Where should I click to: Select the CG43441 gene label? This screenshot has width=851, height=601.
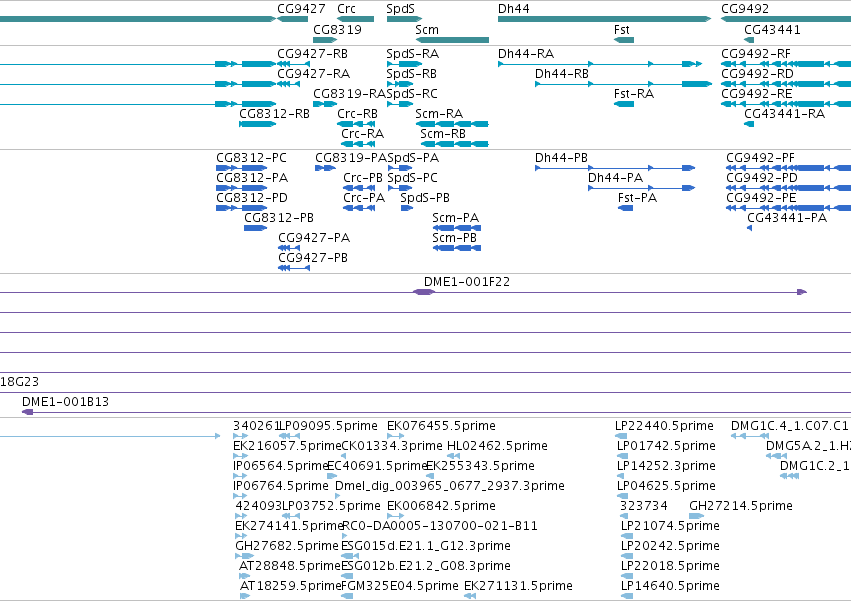[x=772, y=29]
